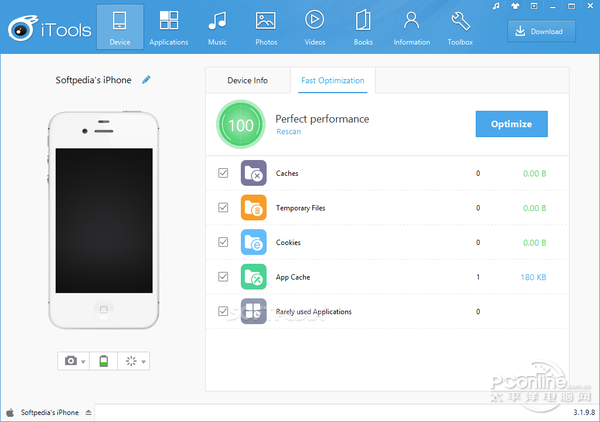Screen dimensions: 600x422
Task: Open the Toolbox section
Action: pyautogui.click(x=460, y=29)
